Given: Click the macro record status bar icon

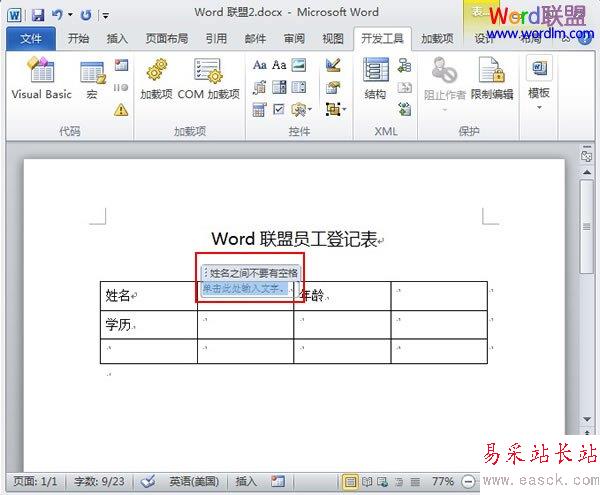Looking at the screenshot, I should pyautogui.click(x=278, y=481).
